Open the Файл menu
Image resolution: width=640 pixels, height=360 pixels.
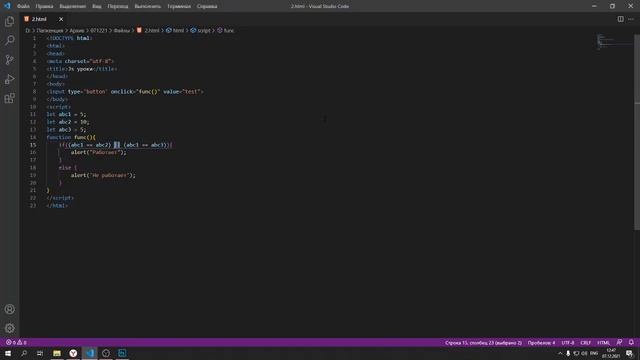click(x=23, y=6)
